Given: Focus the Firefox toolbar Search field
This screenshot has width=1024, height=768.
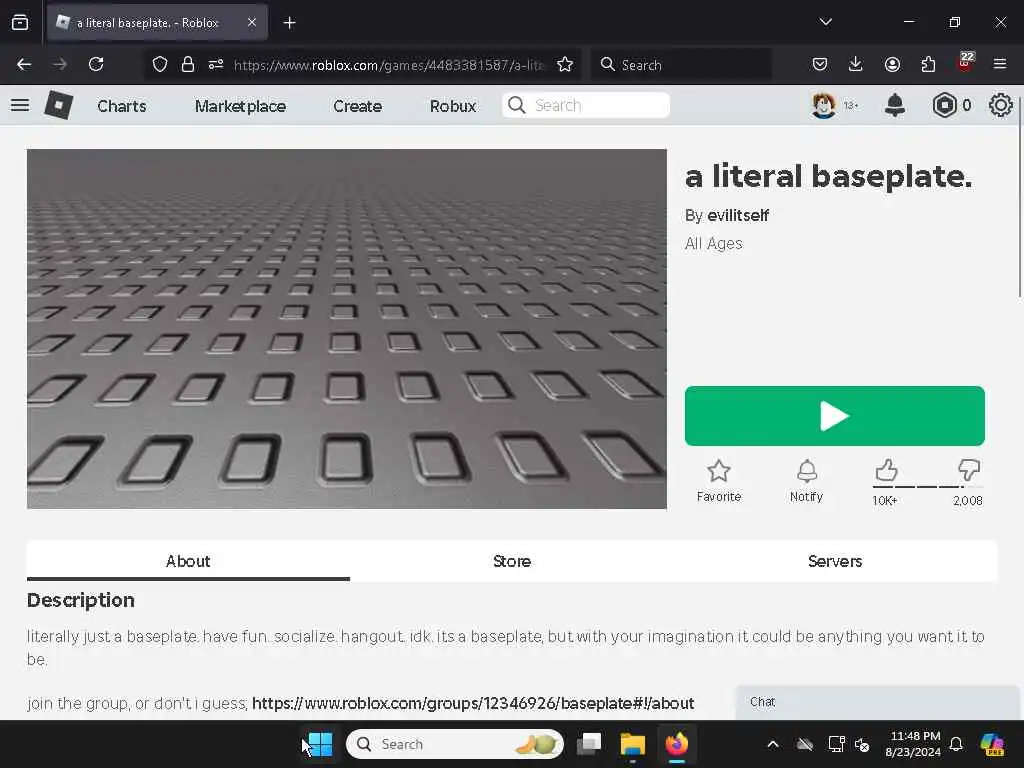Looking at the screenshot, I should [681, 65].
